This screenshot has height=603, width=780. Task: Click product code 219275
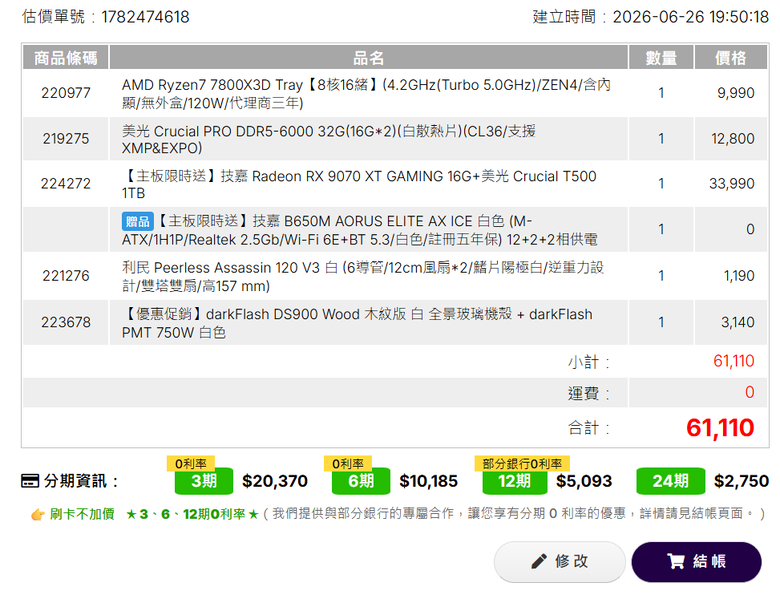click(66, 138)
